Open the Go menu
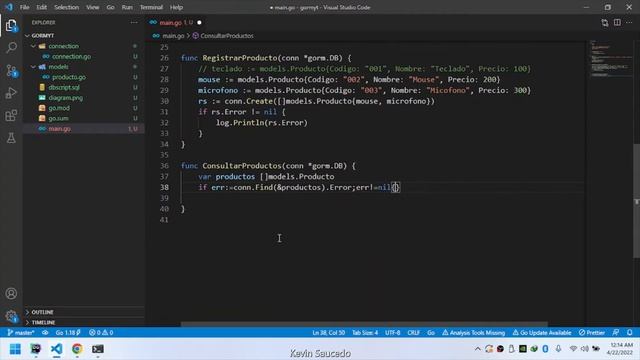The height and width of the screenshot is (360, 640). tap(110, 7)
